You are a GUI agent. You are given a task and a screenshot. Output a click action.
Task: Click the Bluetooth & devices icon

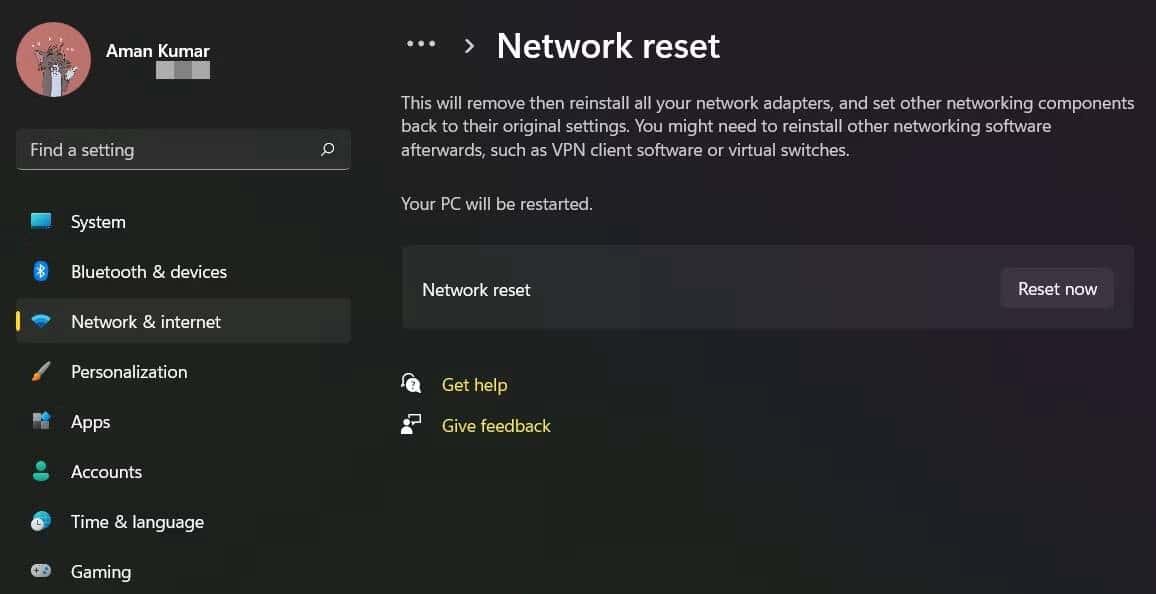point(41,271)
